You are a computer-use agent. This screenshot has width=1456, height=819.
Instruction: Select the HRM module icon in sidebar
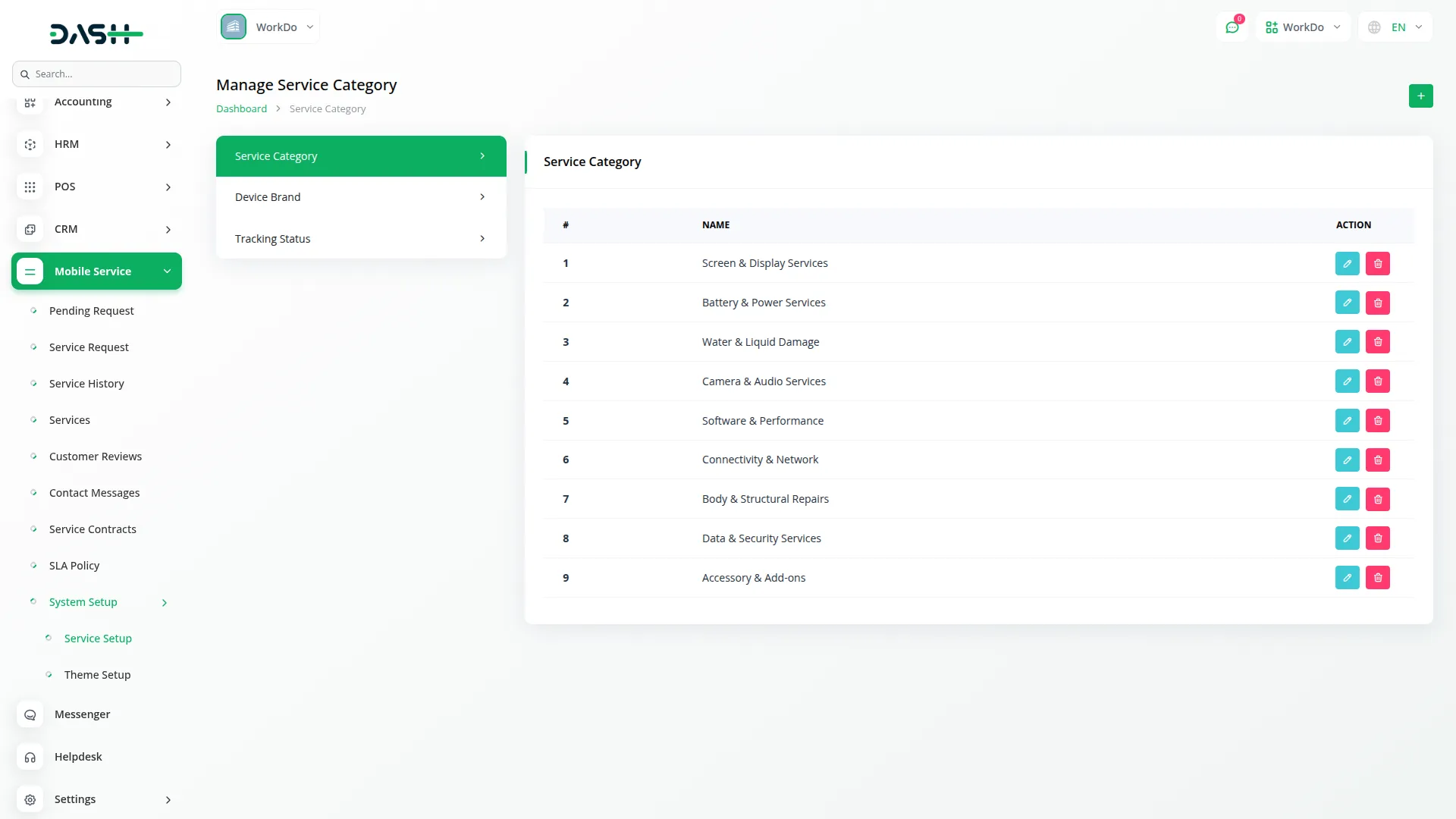(30, 144)
